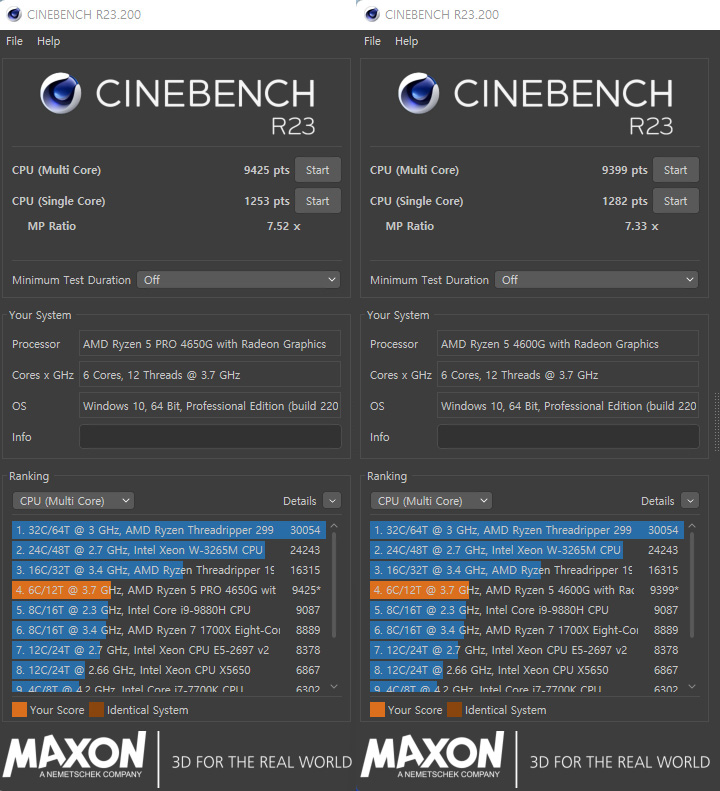Expand Details arrow in right window ranking
The image size is (720, 791).
tap(690, 501)
